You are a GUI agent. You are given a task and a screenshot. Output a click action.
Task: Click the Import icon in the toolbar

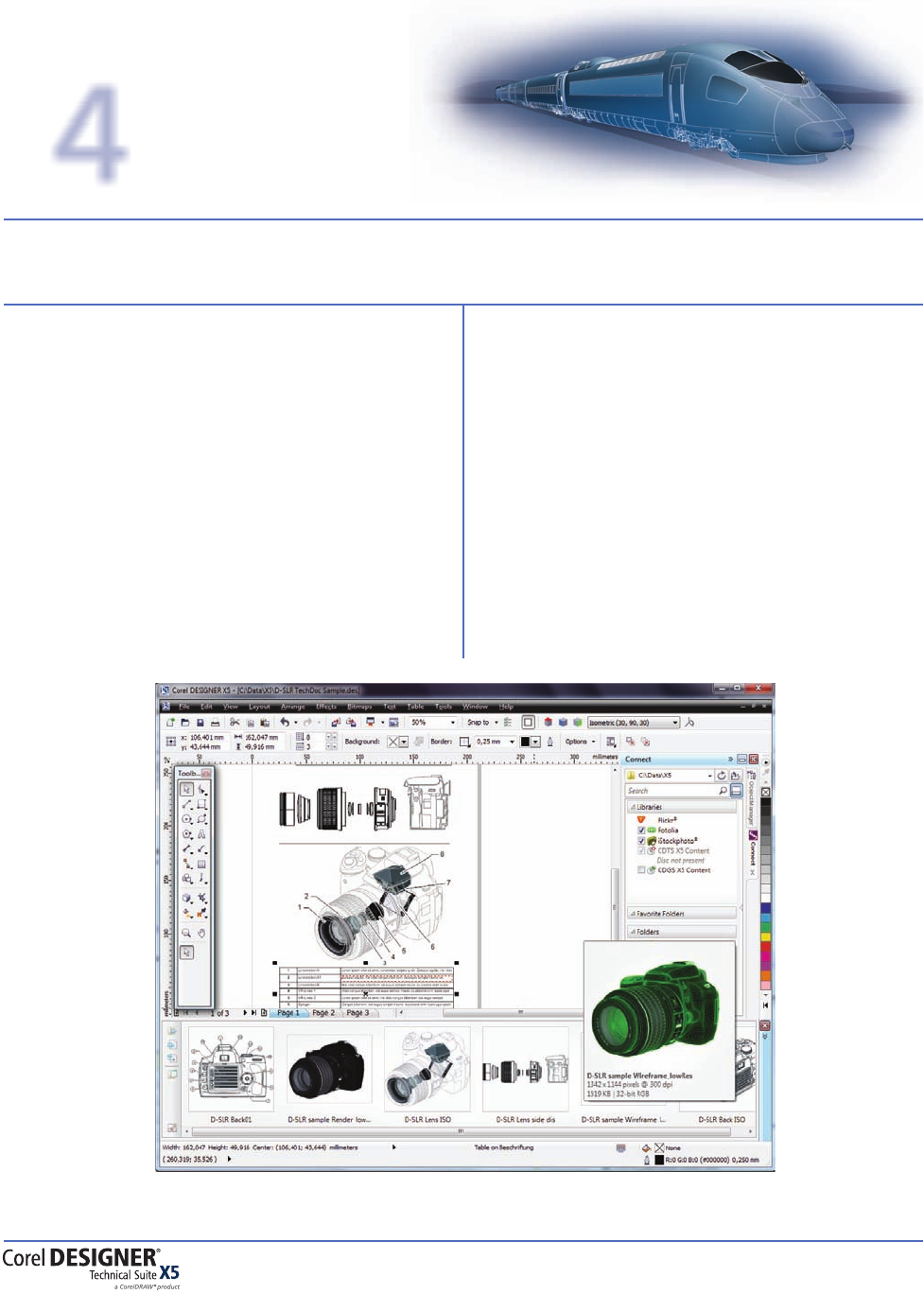coord(336,723)
